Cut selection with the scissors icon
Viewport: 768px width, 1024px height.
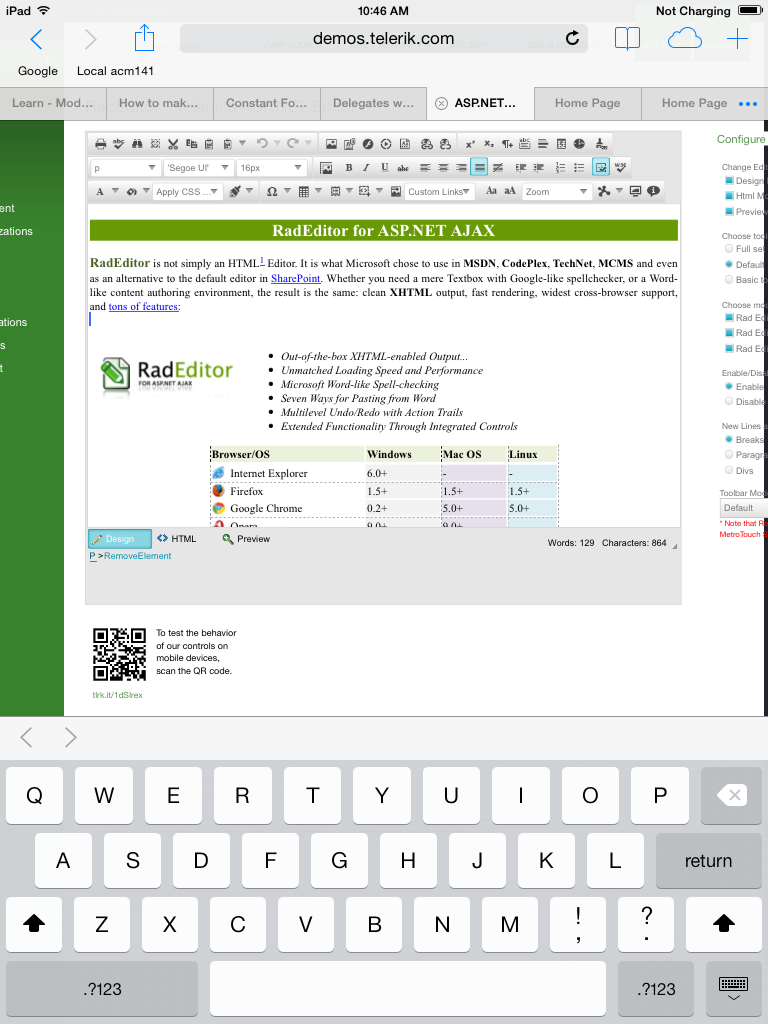click(173, 144)
